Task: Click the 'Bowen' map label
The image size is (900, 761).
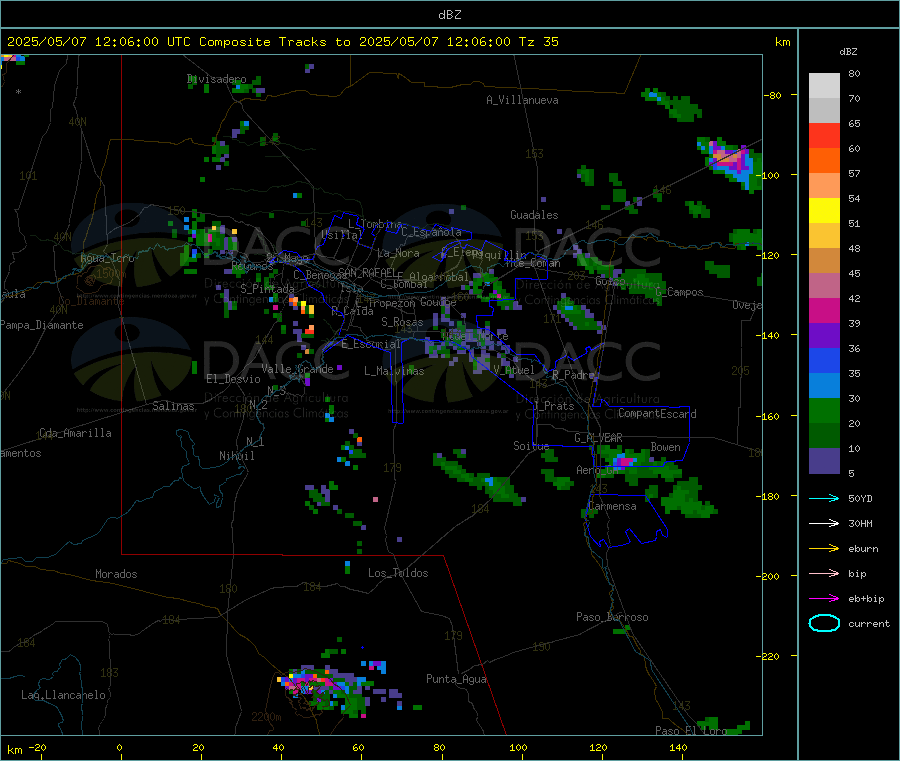Action: pyautogui.click(x=665, y=447)
